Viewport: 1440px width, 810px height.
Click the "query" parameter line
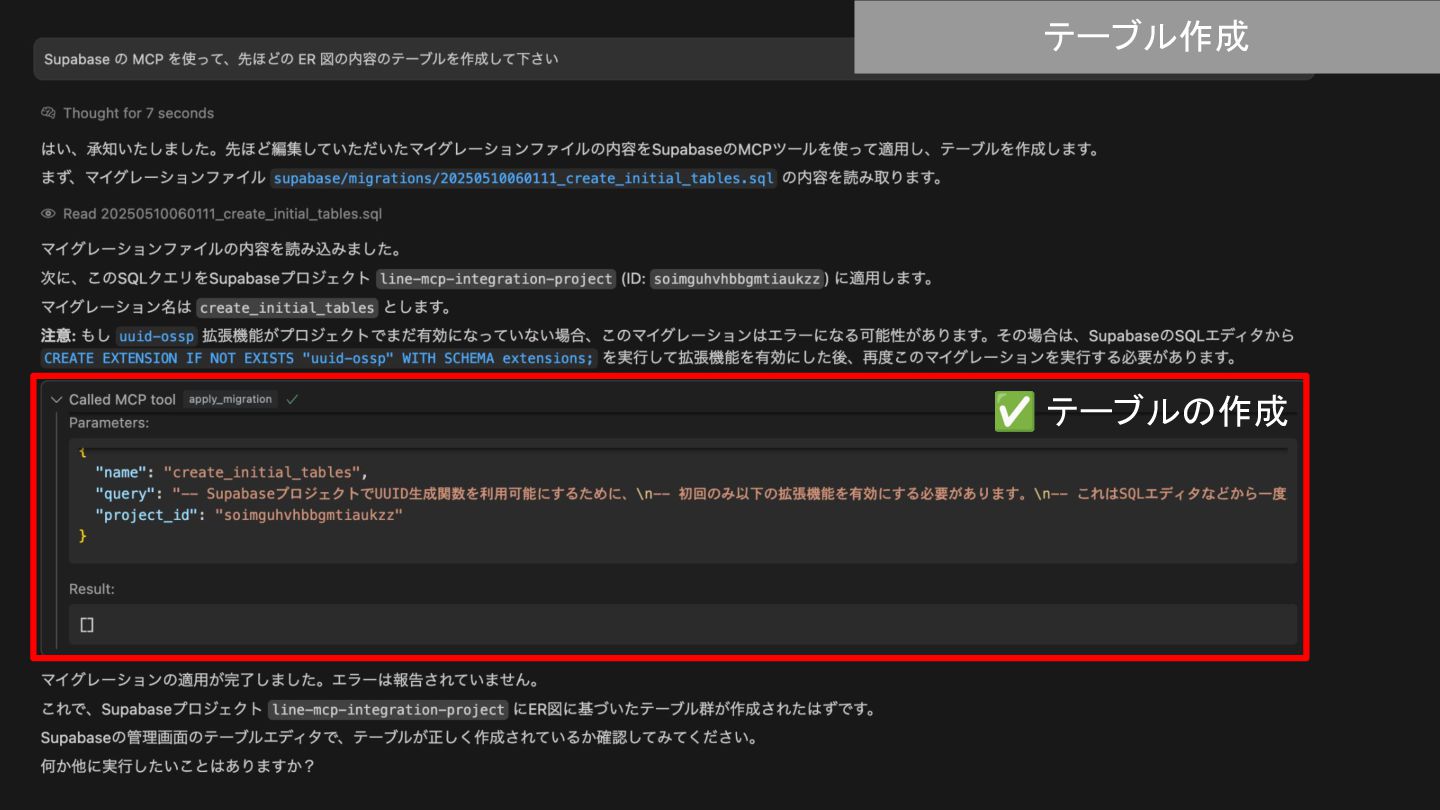pos(690,494)
